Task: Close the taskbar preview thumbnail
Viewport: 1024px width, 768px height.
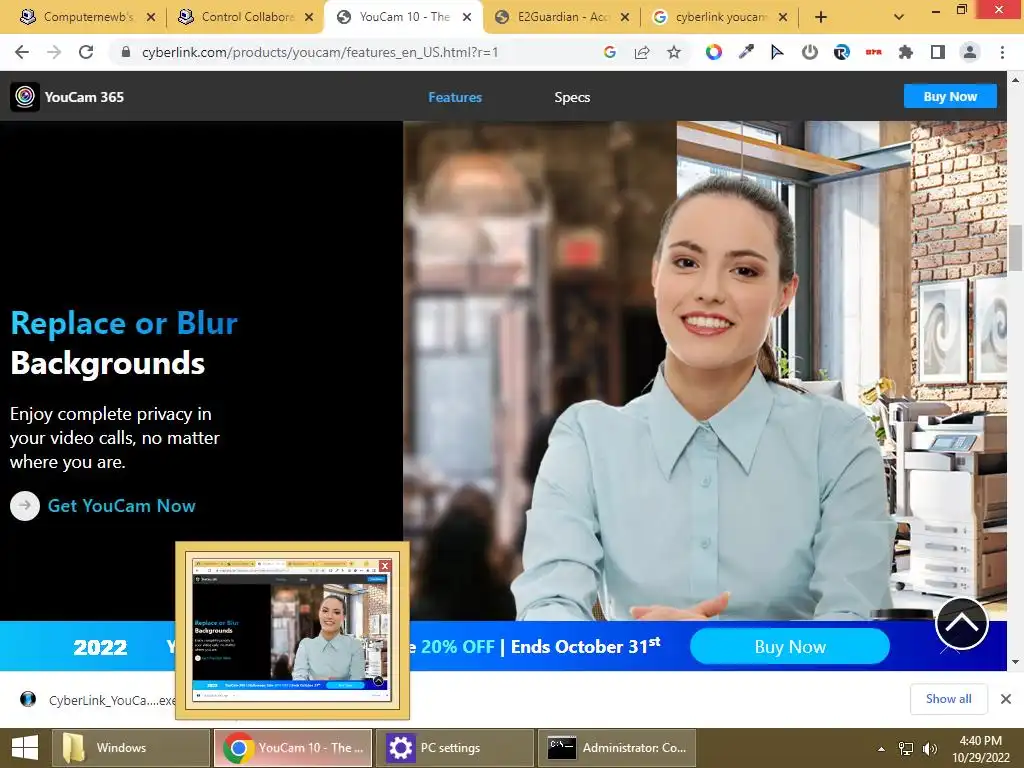Action: [385, 566]
